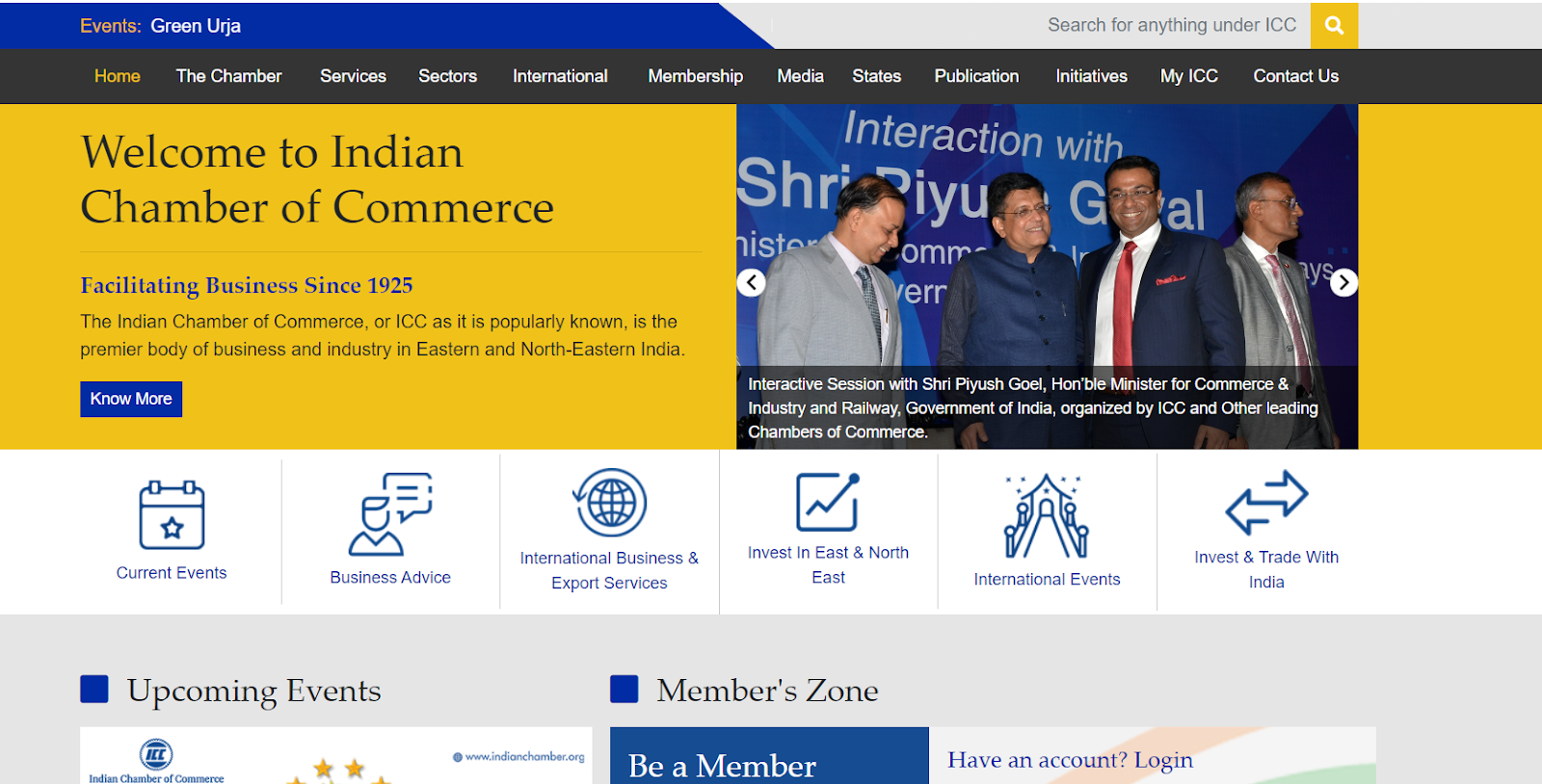This screenshot has height=784, width=1542.
Task: Go to previous slide with left arrow
Action: click(752, 282)
